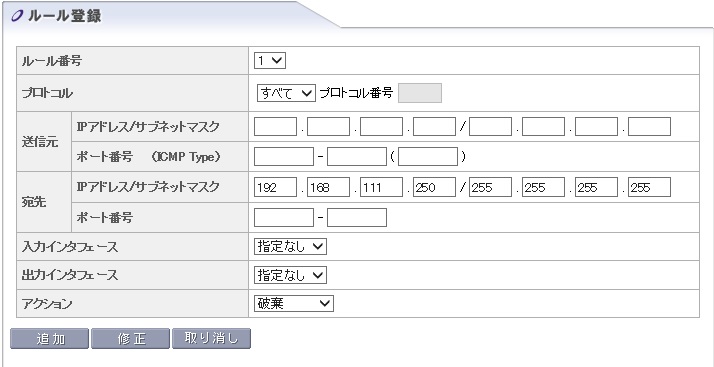Expand the アクション 破棄 dropdown

[293, 303]
